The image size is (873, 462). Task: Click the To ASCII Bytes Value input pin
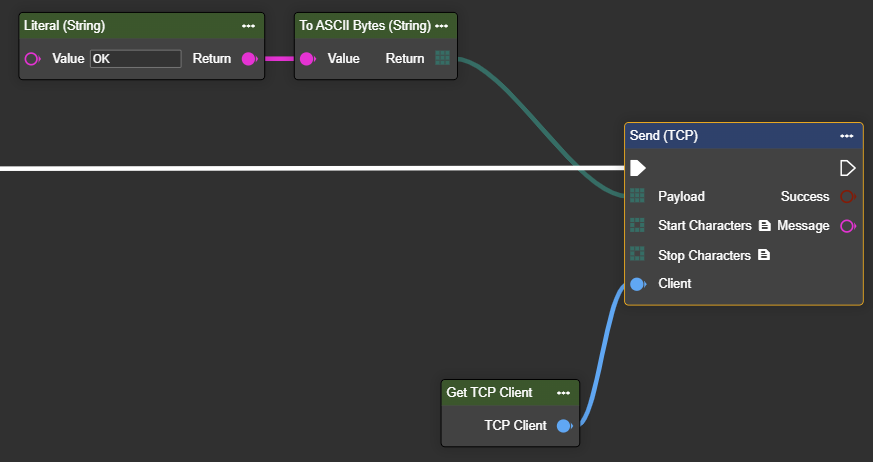pyautogui.click(x=308, y=59)
